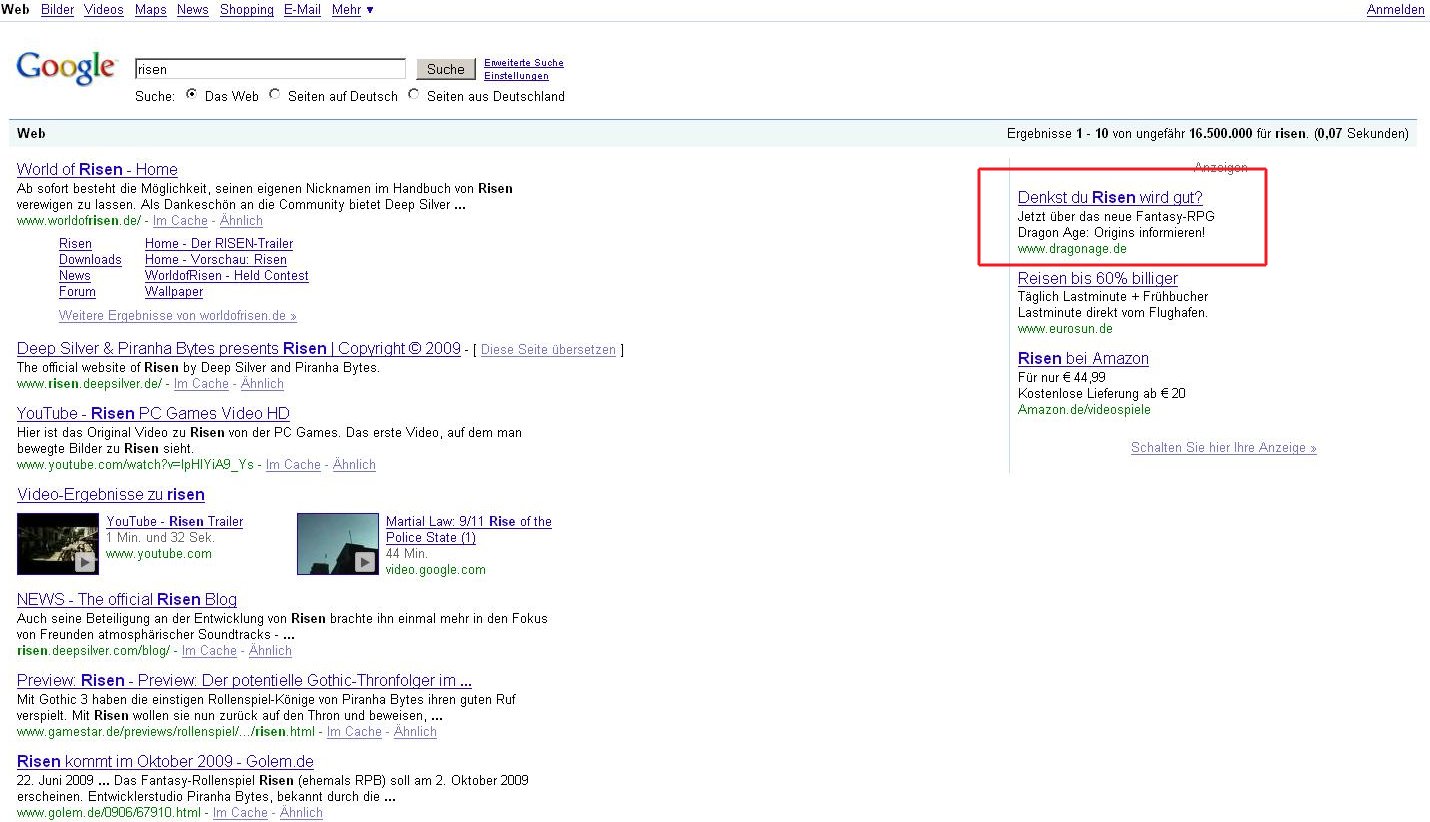Open Home - Vorschau: Risen sitelink
The width and height of the screenshot is (1430, 822).
[x=216, y=260]
